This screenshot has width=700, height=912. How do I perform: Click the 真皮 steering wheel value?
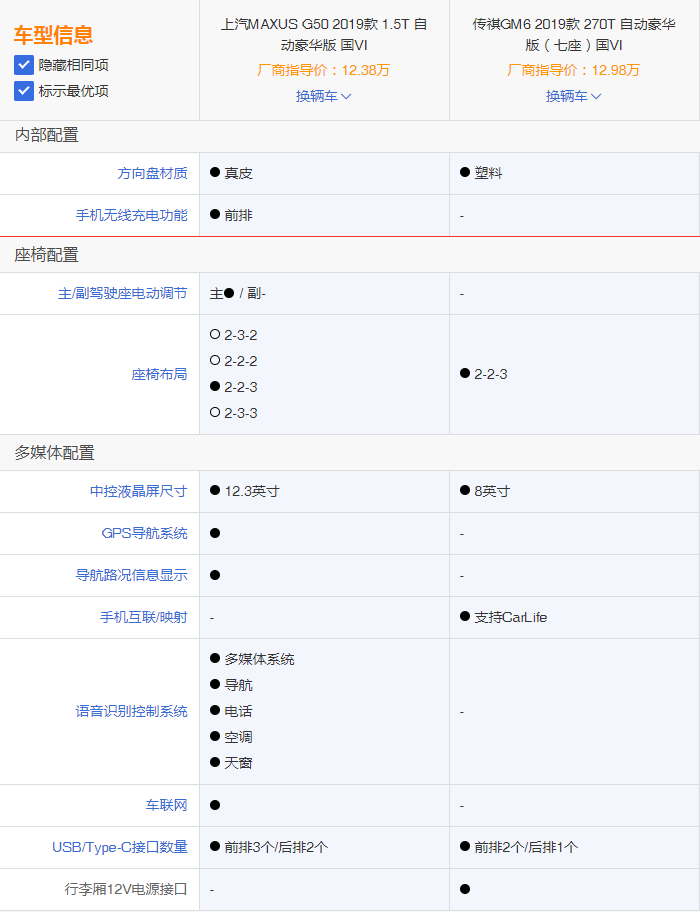[x=238, y=173]
